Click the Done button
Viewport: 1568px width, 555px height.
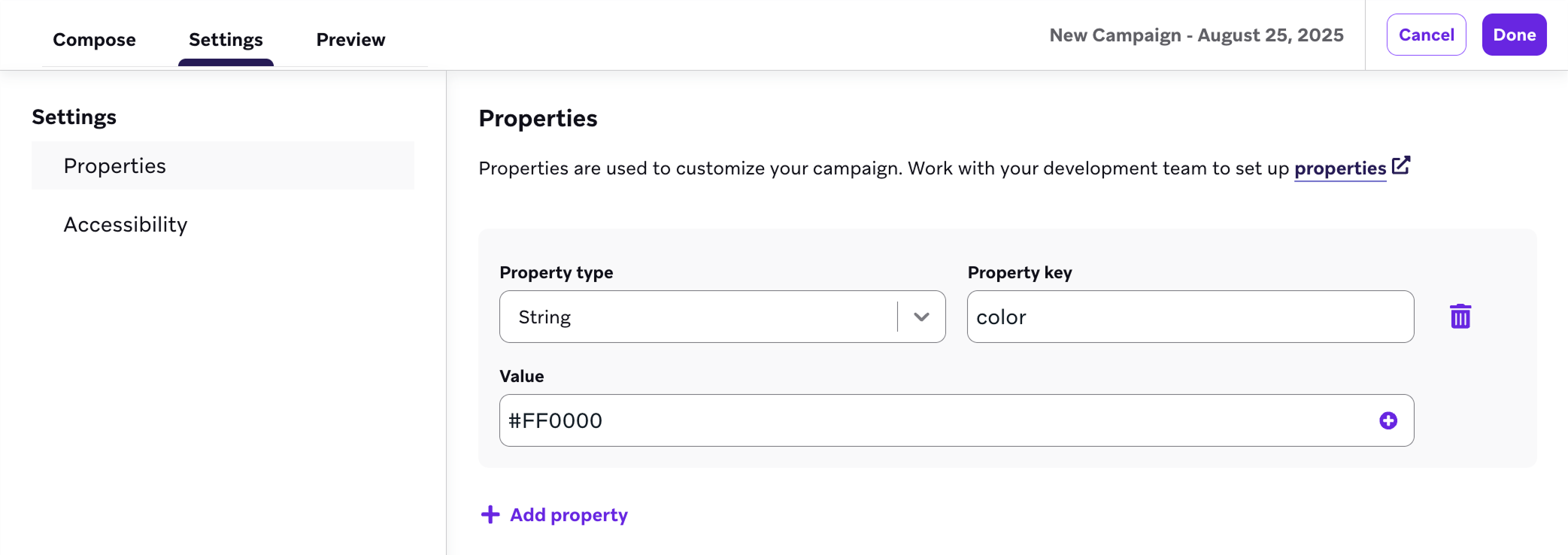[x=1514, y=34]
